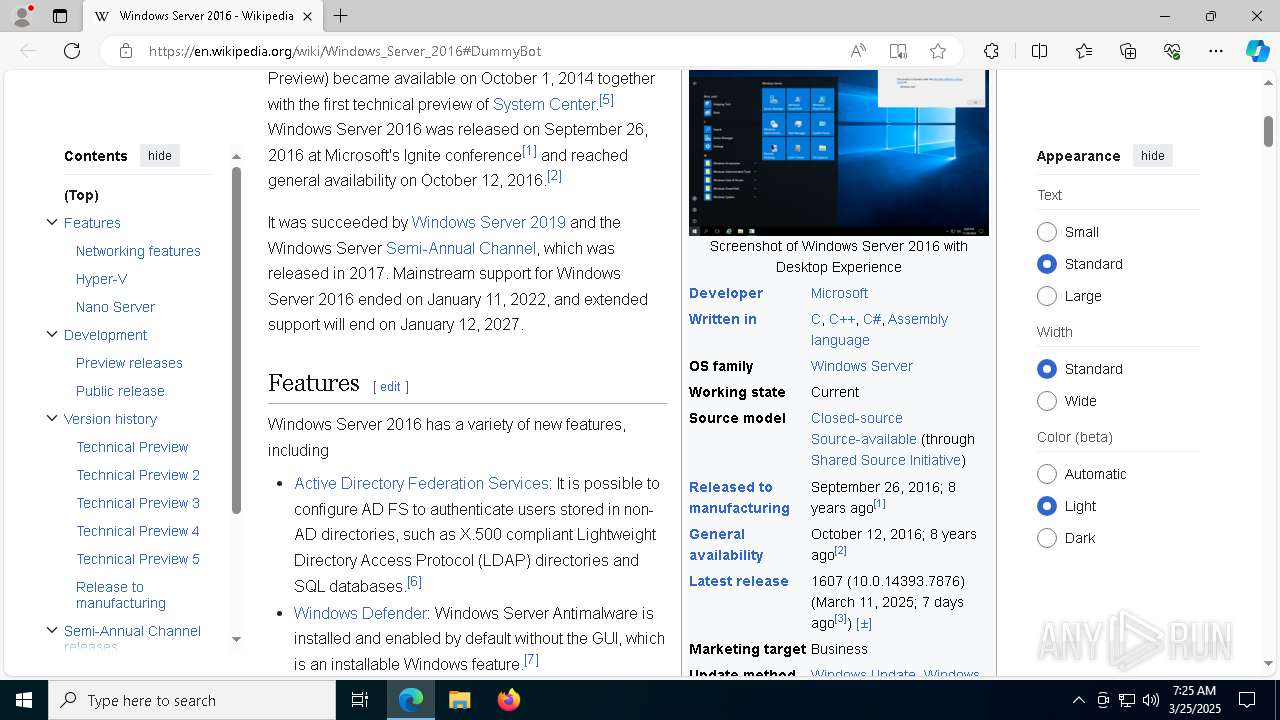The width and height of the screenshot is (1280, 720).
Task: Open the Microsoft developer link in infobox
Action: coord(839,293)
